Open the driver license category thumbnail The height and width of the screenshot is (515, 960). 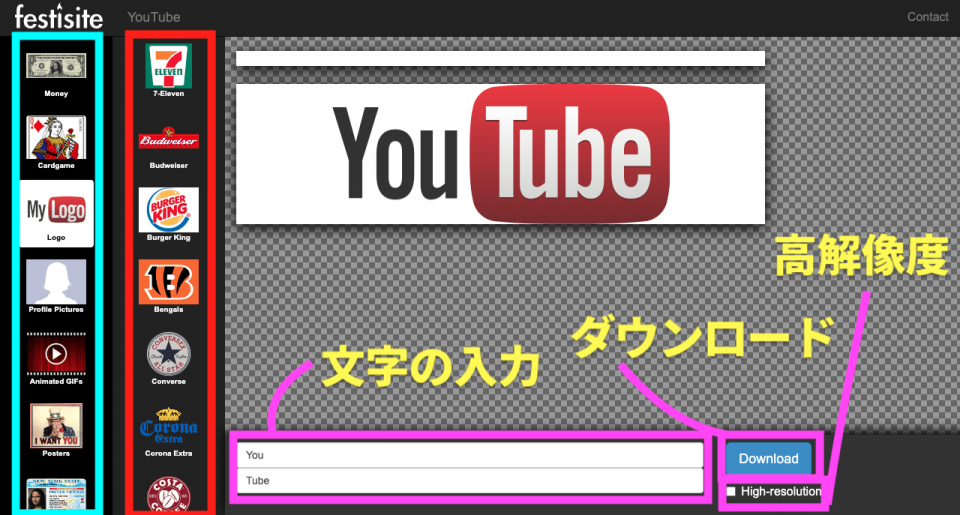(x=56, y=494)
